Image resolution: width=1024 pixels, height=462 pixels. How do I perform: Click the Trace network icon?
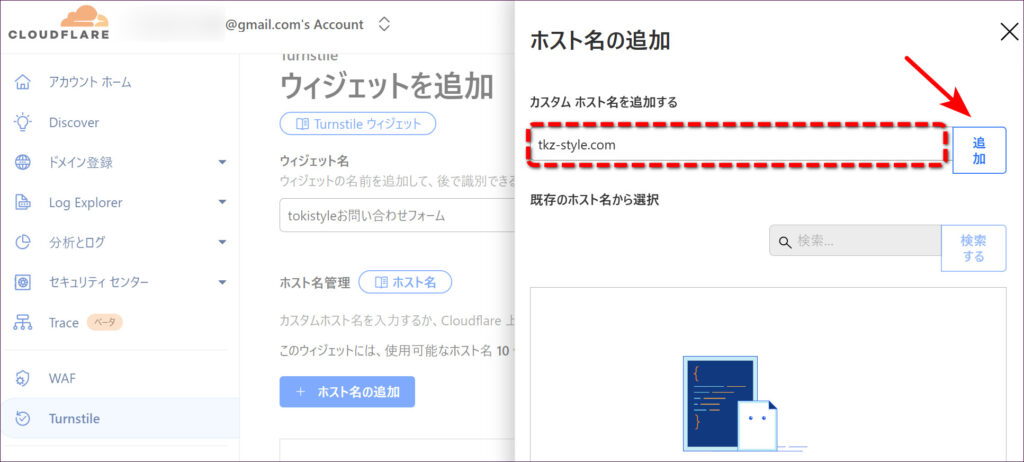coord(23,322)
